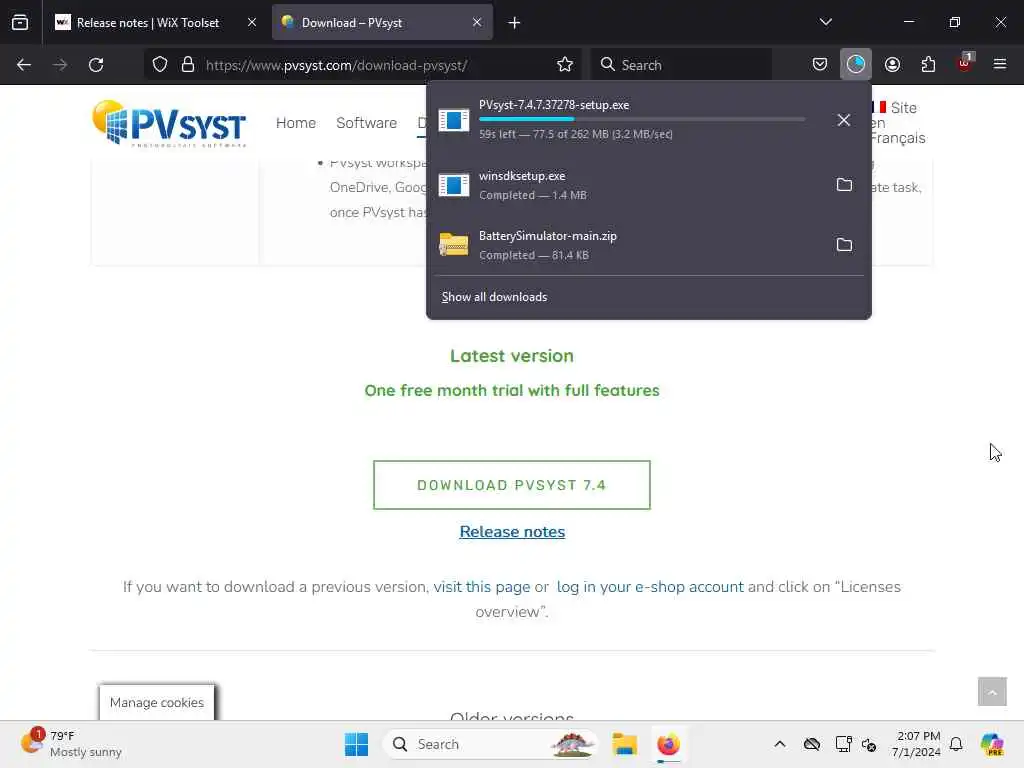Open uBlock Origin extension icon

tap(965, 63)
